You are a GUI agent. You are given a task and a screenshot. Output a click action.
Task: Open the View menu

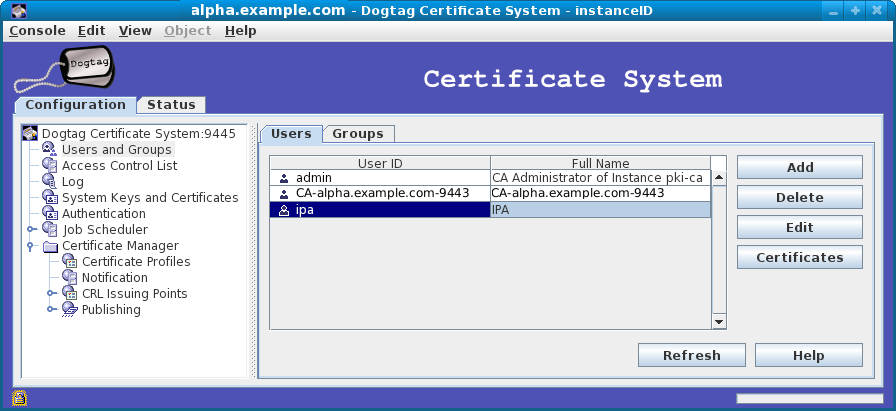click(135, 31)
